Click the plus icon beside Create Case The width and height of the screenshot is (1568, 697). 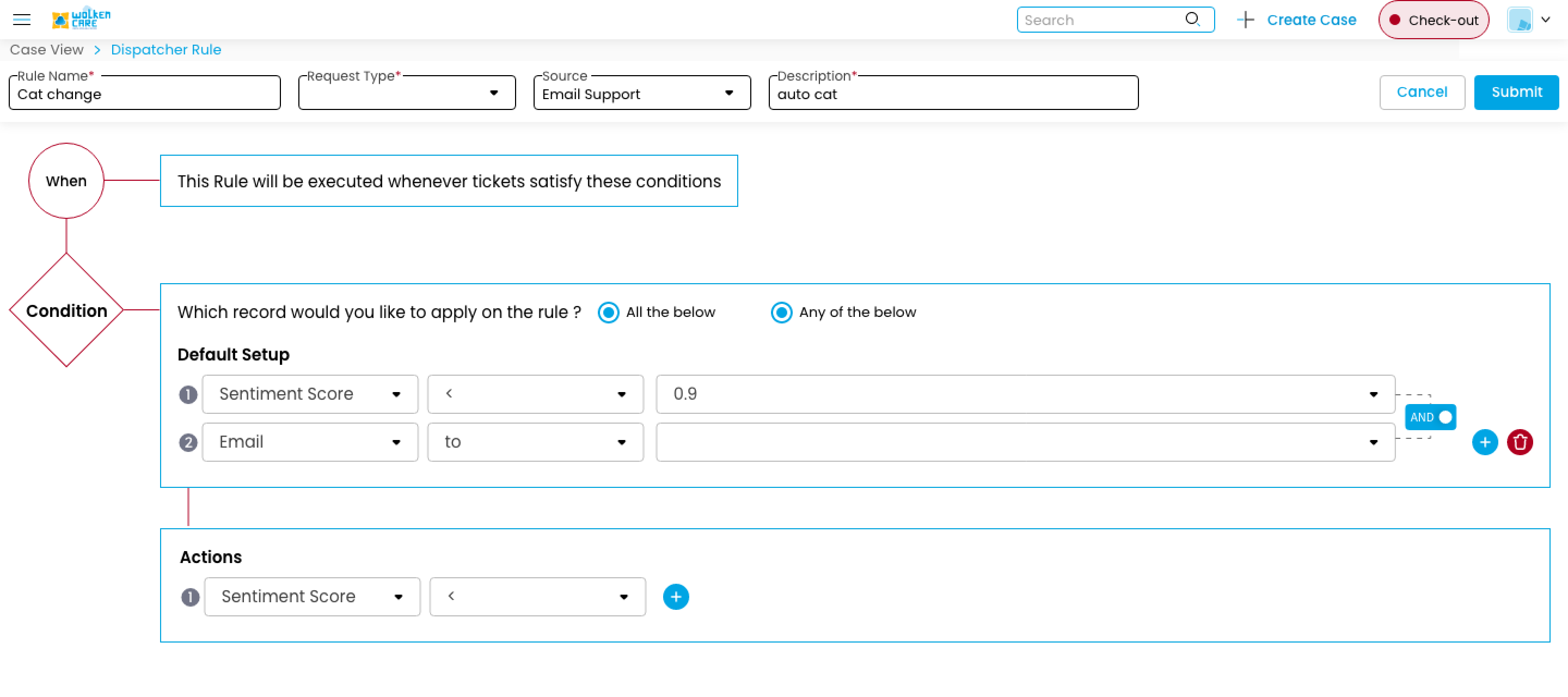point(1245,20)
